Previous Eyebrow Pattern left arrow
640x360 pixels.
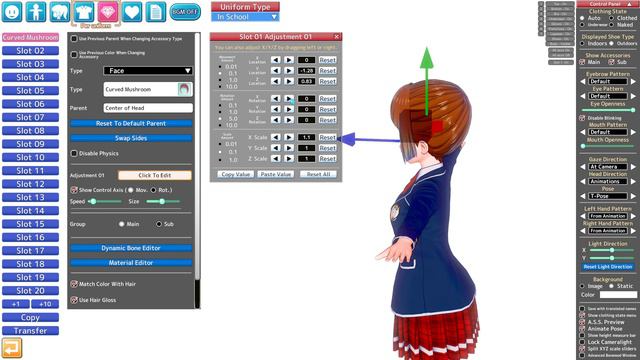(x=583, y=81)
